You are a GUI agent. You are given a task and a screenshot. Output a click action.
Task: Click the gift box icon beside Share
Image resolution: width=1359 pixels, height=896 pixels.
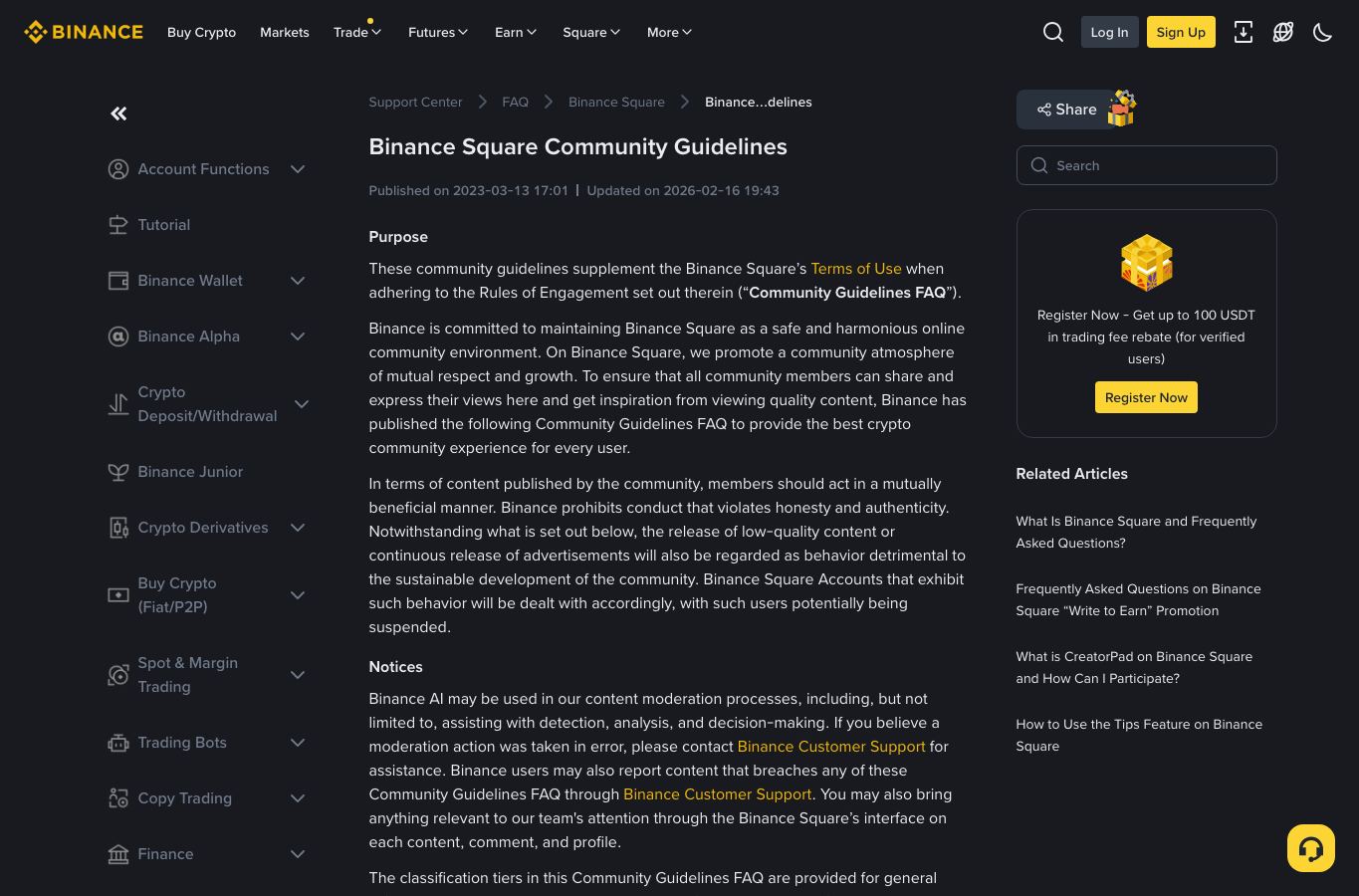tap(1122, 108)
